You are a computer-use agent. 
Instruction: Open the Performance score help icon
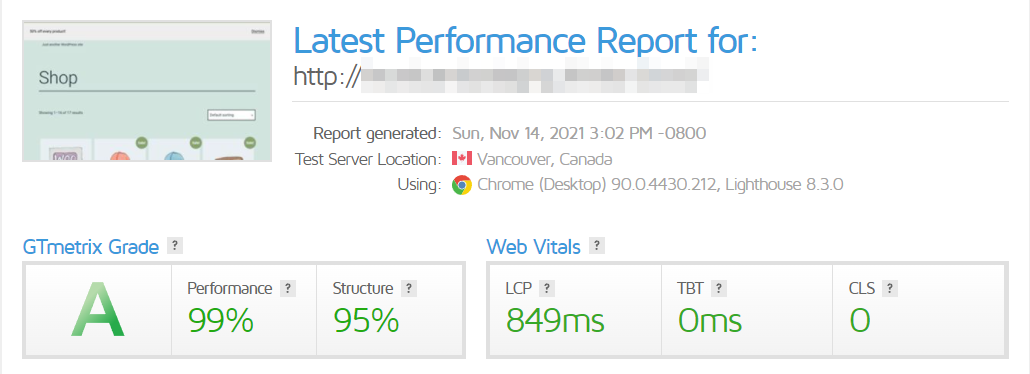(287, 288)
